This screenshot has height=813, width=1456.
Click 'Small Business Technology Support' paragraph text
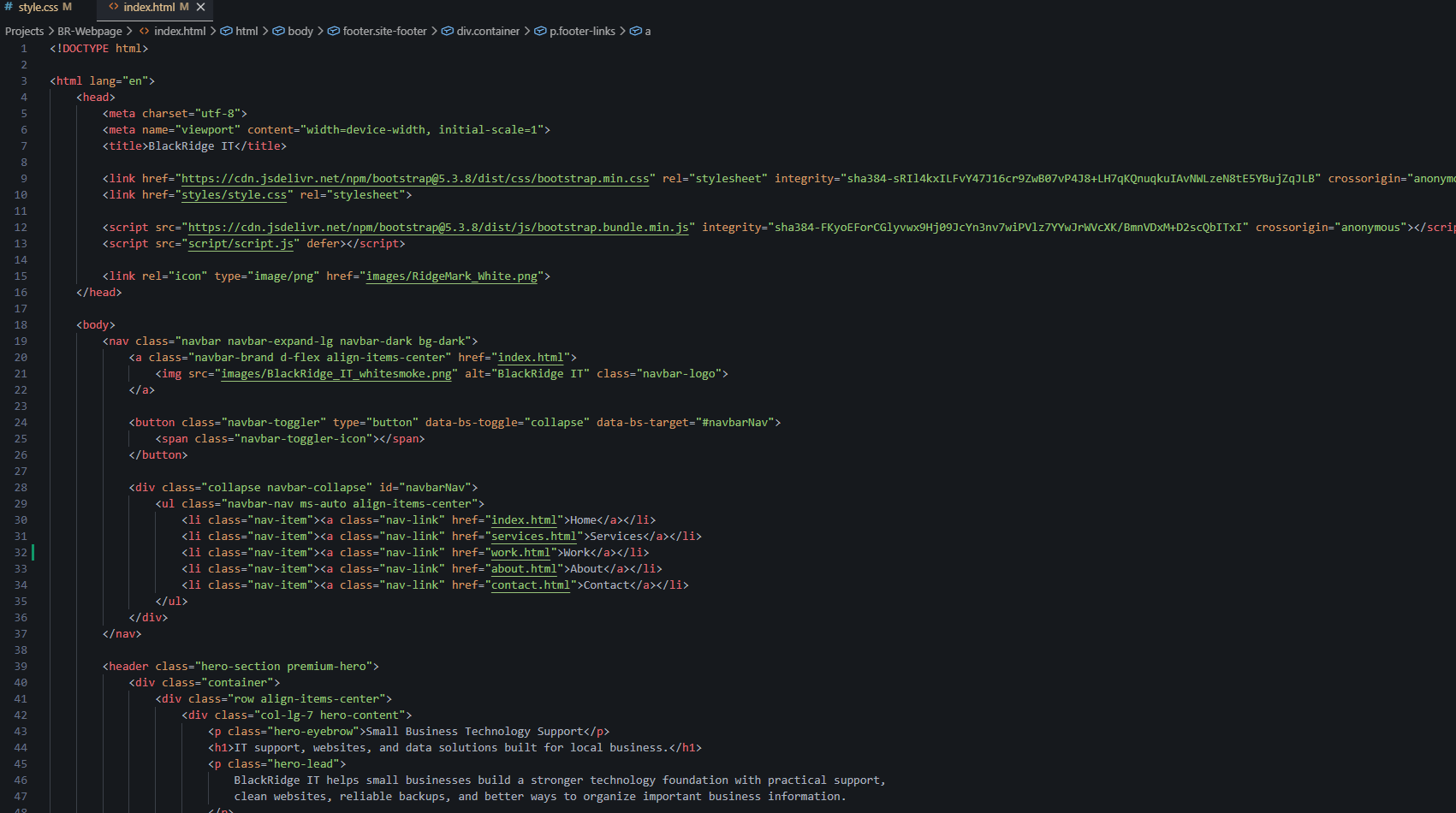tap(475, 732)
